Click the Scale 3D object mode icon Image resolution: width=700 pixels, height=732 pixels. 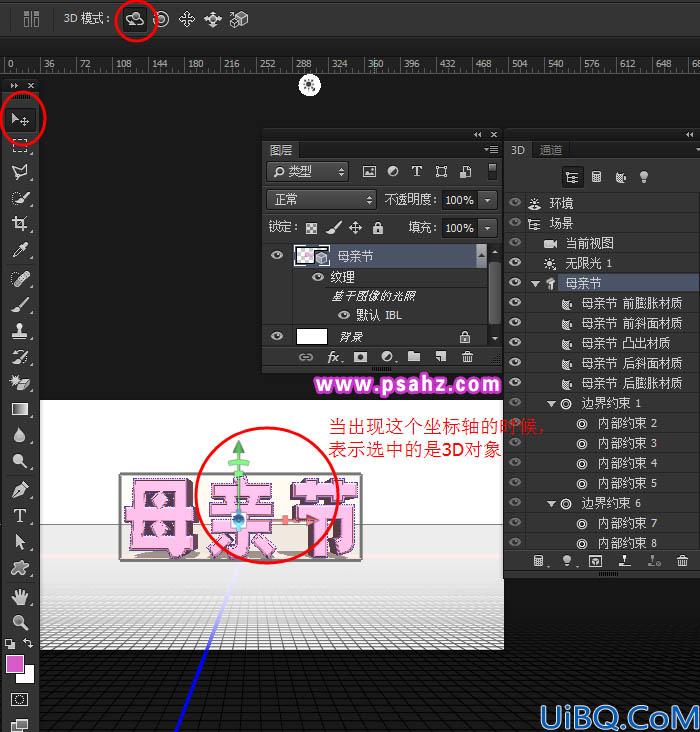pos(239,20)
